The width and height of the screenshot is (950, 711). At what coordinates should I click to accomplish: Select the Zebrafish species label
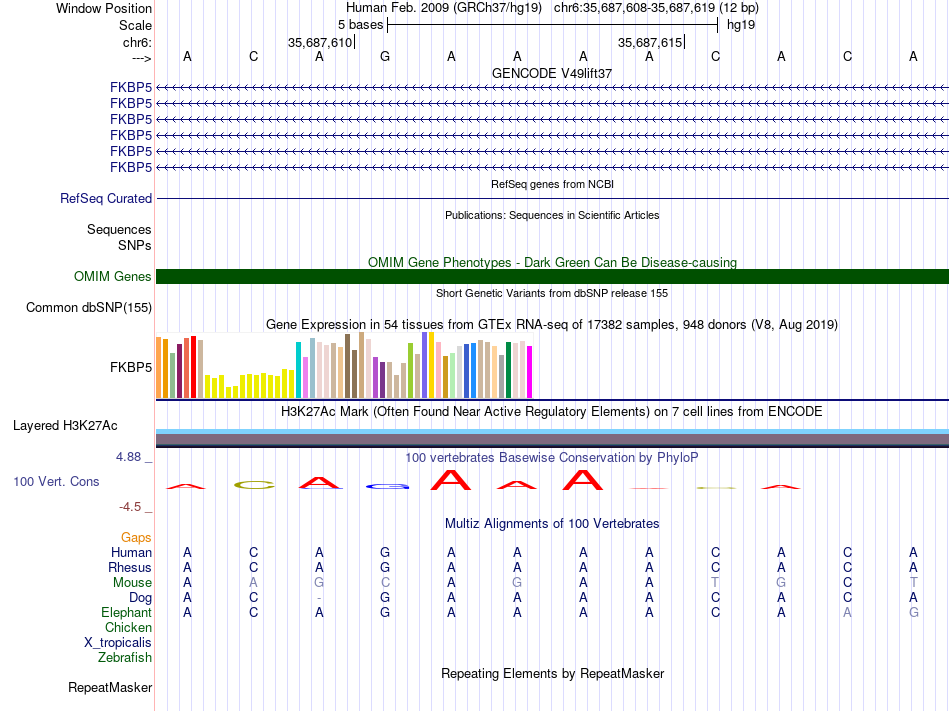coord(125,657)
